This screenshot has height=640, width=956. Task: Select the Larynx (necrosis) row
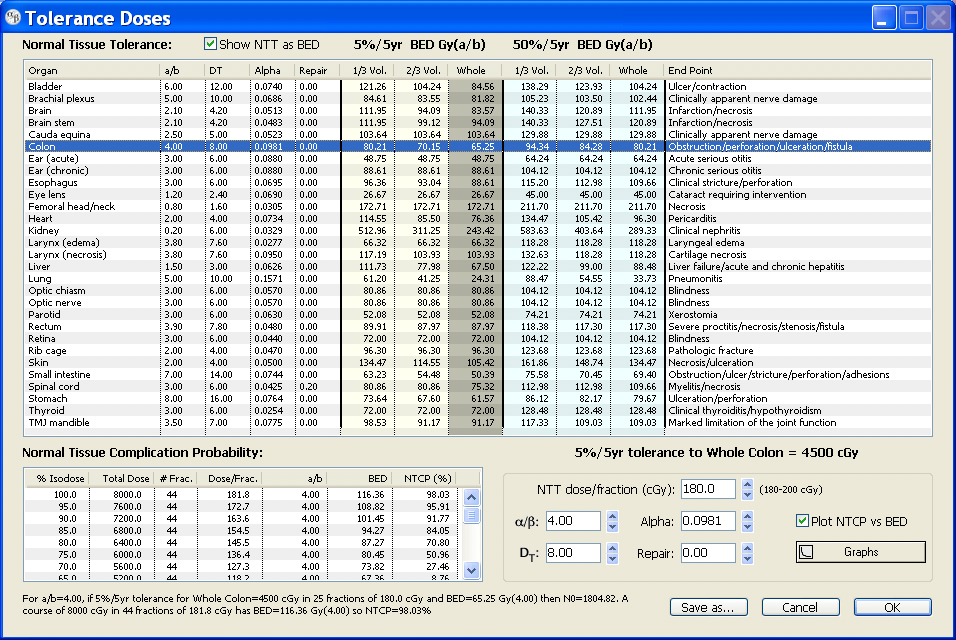tap(478, 254)
